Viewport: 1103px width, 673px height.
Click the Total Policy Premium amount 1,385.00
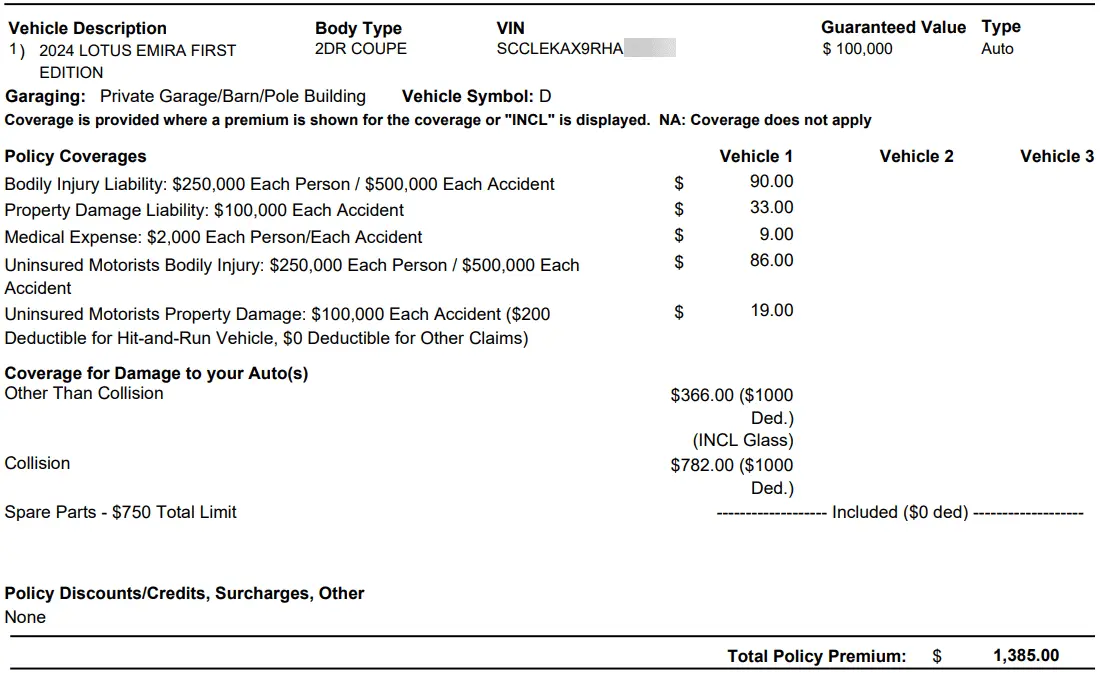[1025, 656]
